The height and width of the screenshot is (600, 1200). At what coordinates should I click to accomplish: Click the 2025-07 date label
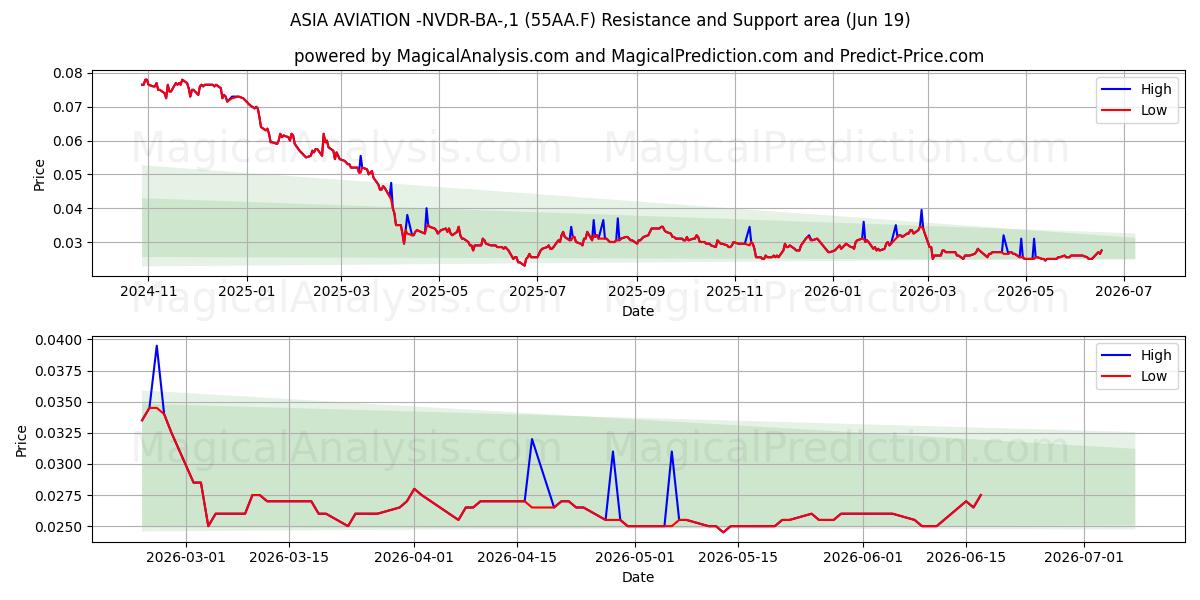coord(537,291)
